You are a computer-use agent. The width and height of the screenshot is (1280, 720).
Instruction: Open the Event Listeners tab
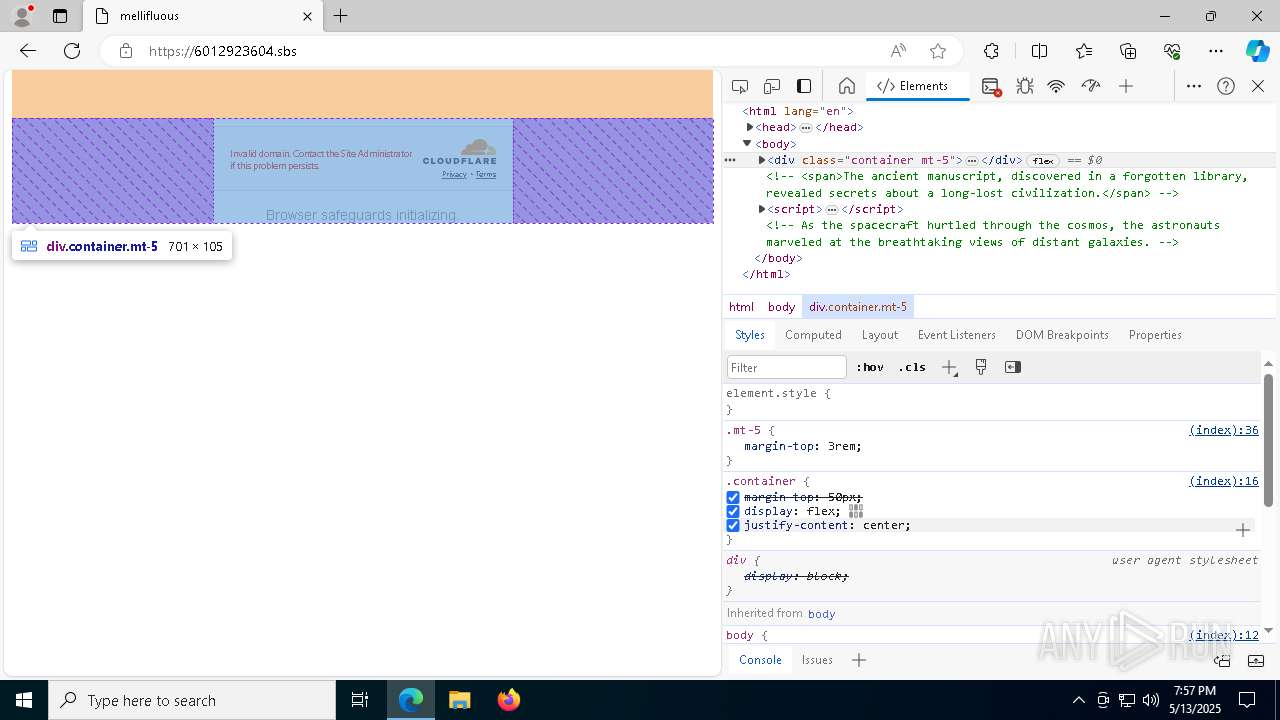(x=957, y=335)
